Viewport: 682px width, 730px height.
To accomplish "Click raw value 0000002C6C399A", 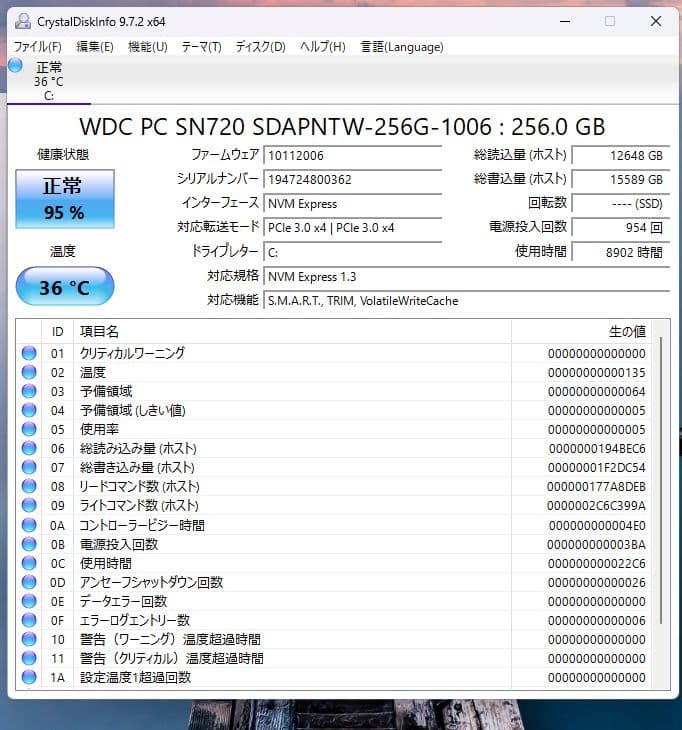I will coord(596,506).
